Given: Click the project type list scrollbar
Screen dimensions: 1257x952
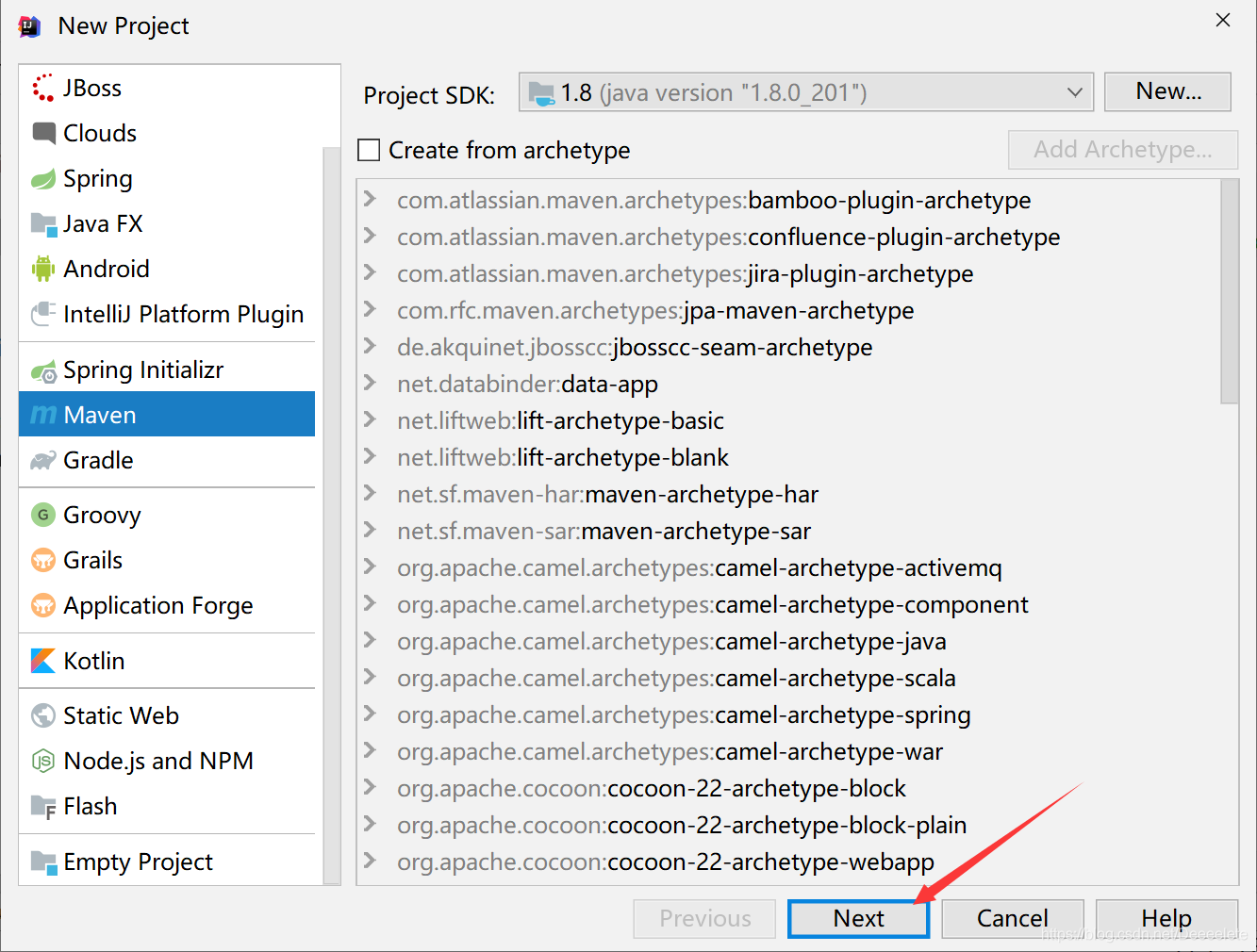Looking at the screenshot, I should pyautogui.click(x=331, y=514).
